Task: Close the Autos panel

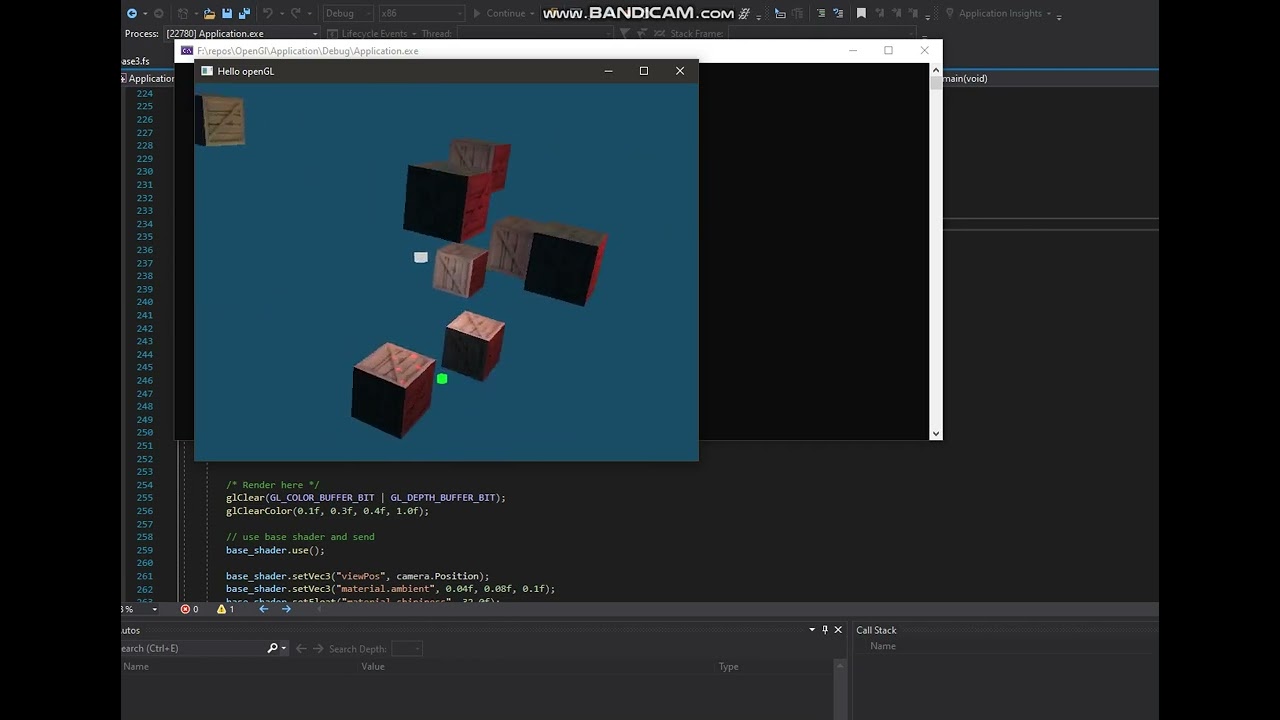Action: coord(838,630)
